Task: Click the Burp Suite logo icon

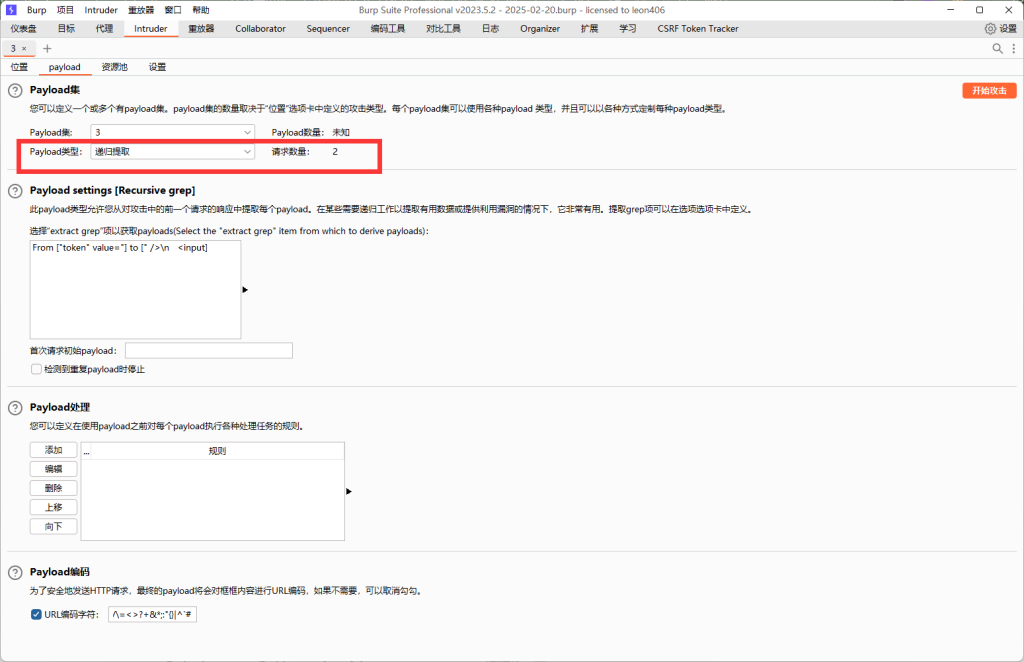Action: tap(11, 10)
